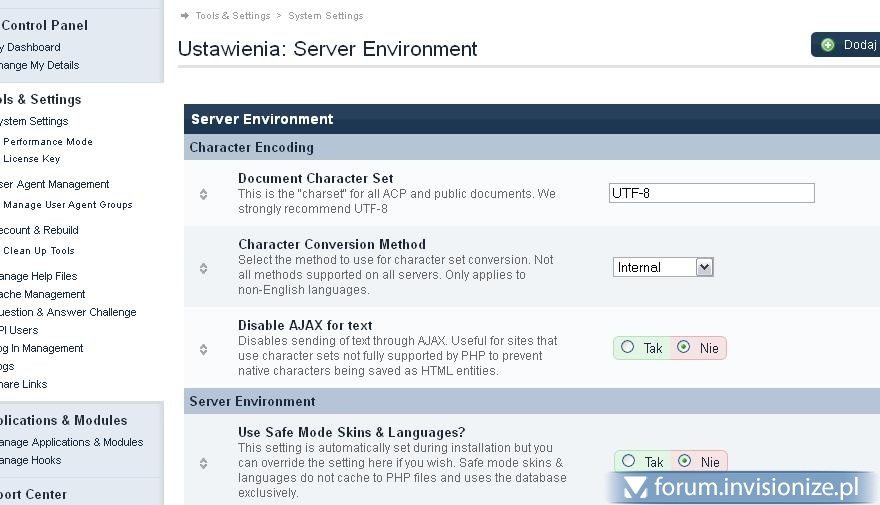Select Tak for Disable AJAX for text
The width and height of the screenshot is (880, 505).
point(628,348)
